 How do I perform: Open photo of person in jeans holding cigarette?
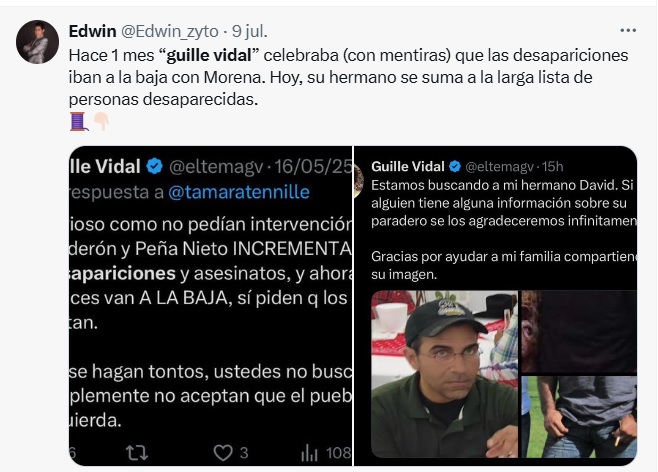pyautogui.click(x=579, y=417)
